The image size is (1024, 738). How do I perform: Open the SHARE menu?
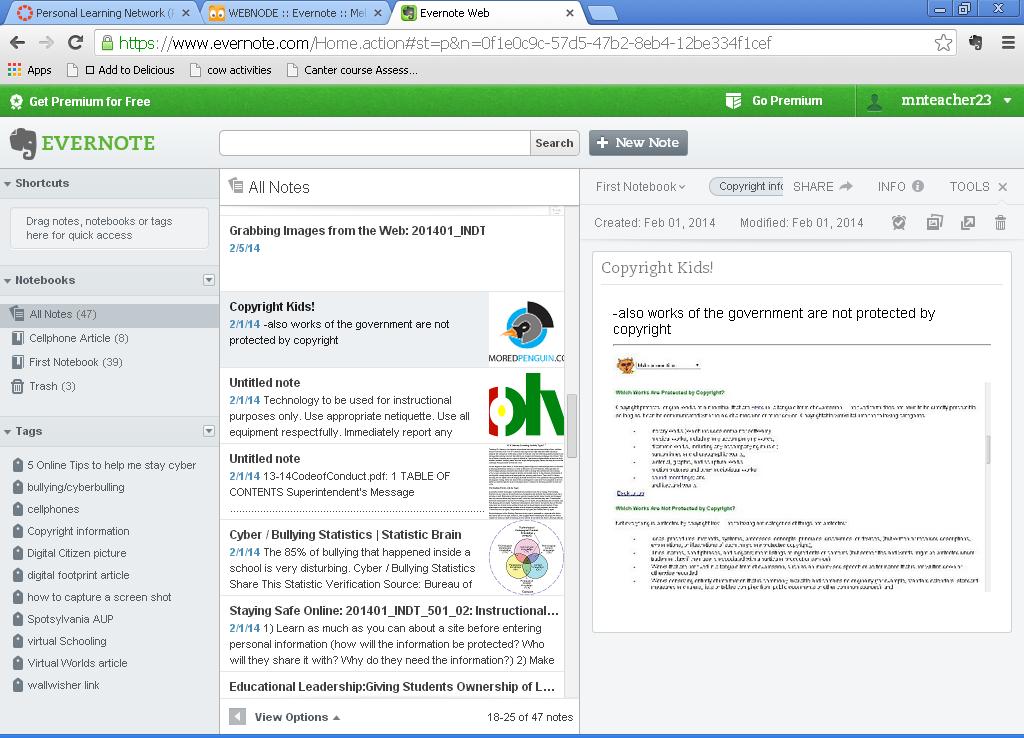pos(813,187)
